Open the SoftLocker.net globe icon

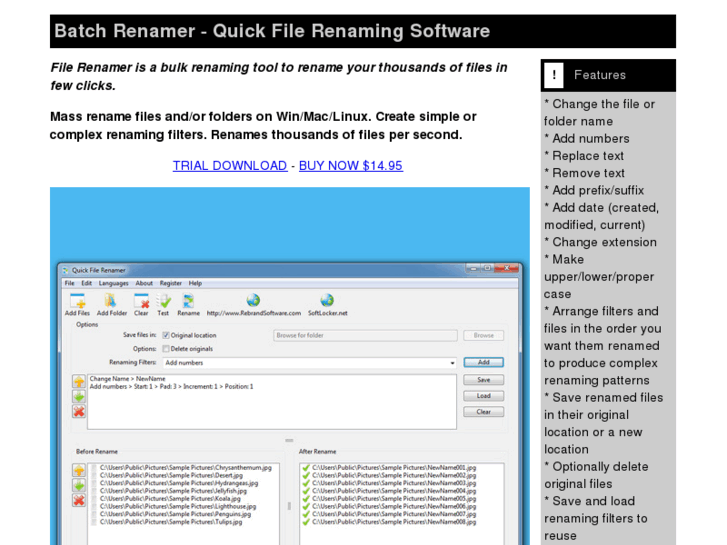327,301
